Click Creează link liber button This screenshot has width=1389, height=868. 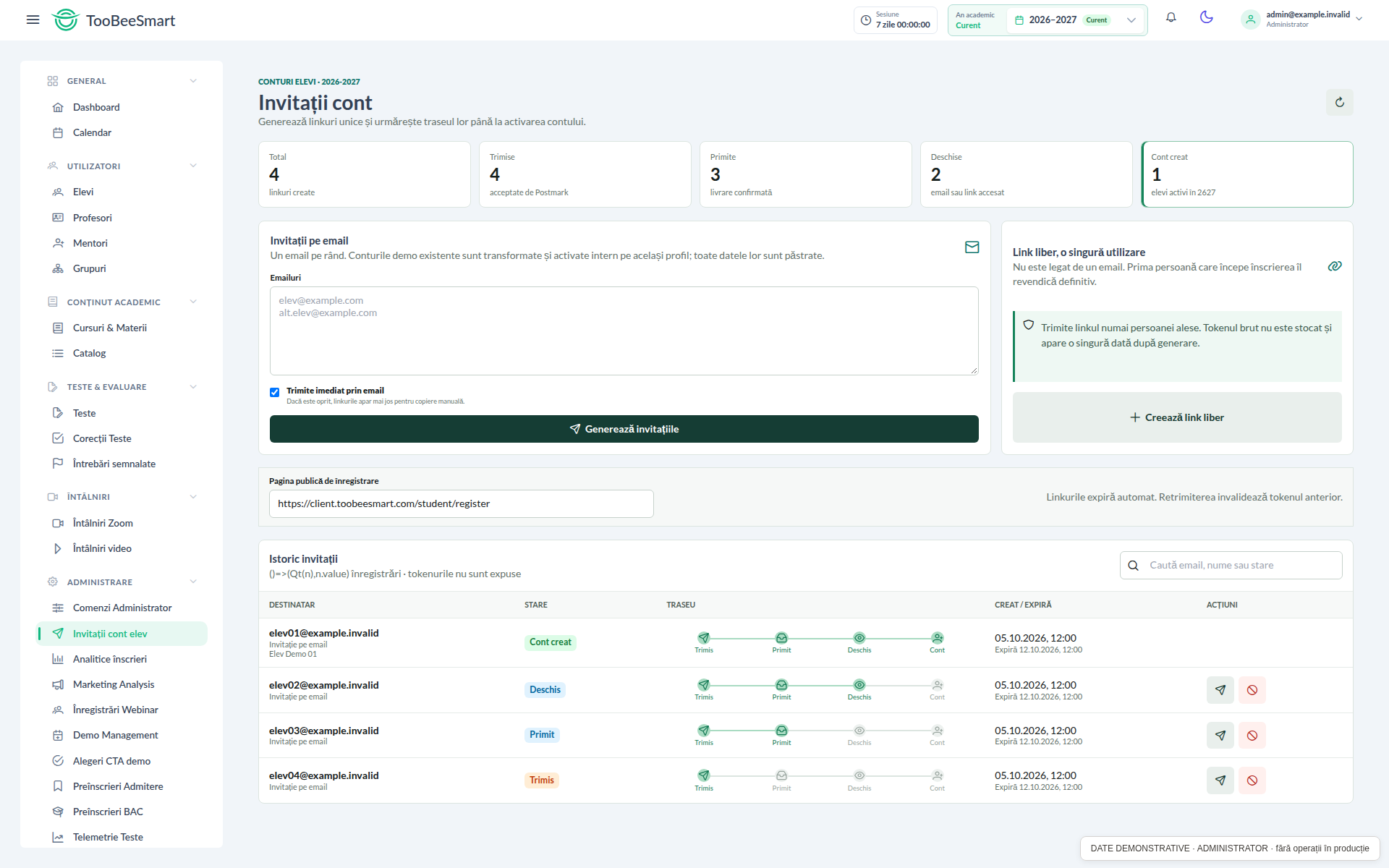tap(1177, 417)
